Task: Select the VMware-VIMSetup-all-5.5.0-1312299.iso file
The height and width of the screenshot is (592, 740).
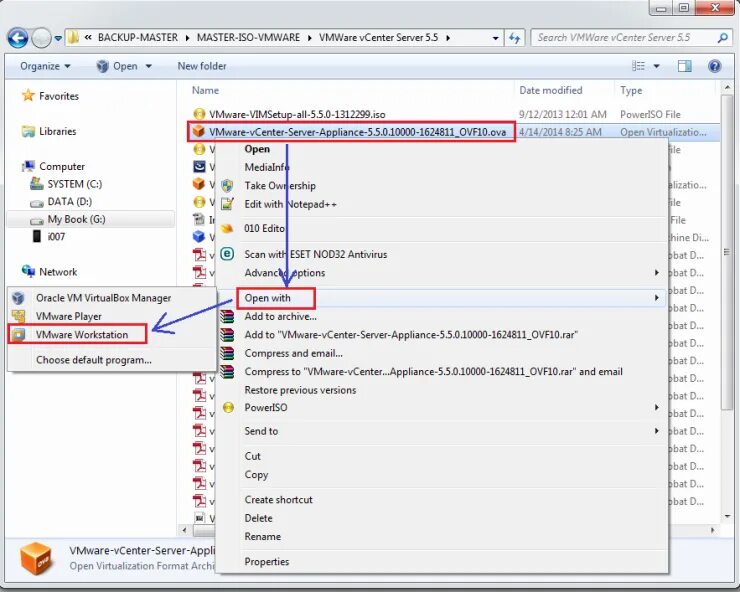Action: tap(297, 114)
